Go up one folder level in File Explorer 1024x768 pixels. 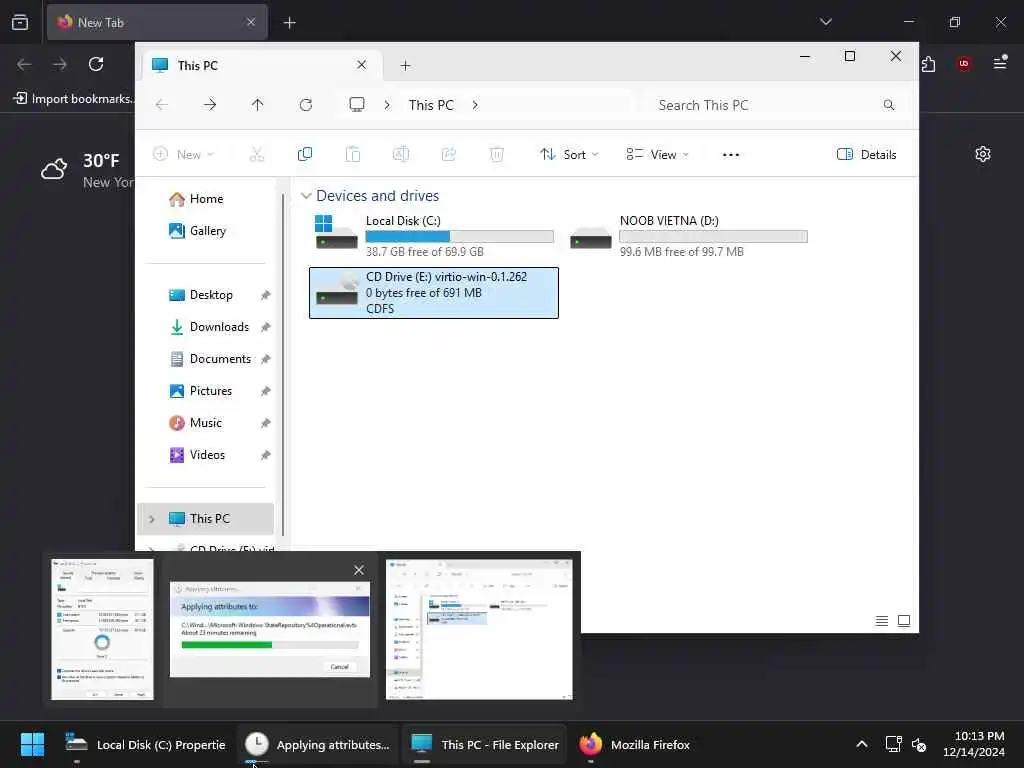(x=257, y=105)
